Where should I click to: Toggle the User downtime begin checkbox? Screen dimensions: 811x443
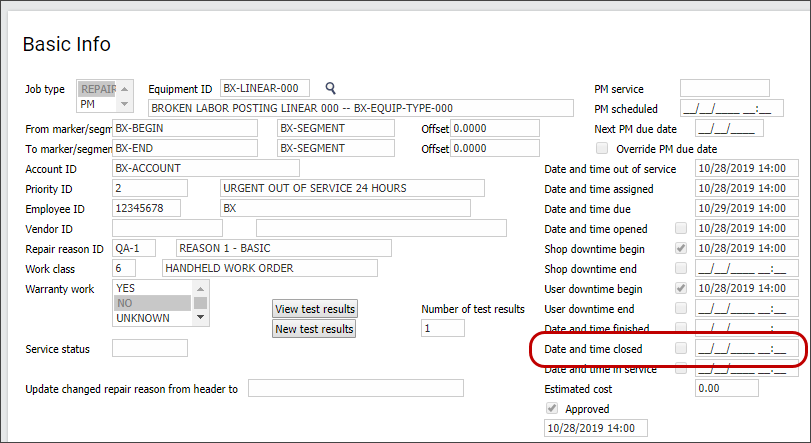(x=681, y=288)
